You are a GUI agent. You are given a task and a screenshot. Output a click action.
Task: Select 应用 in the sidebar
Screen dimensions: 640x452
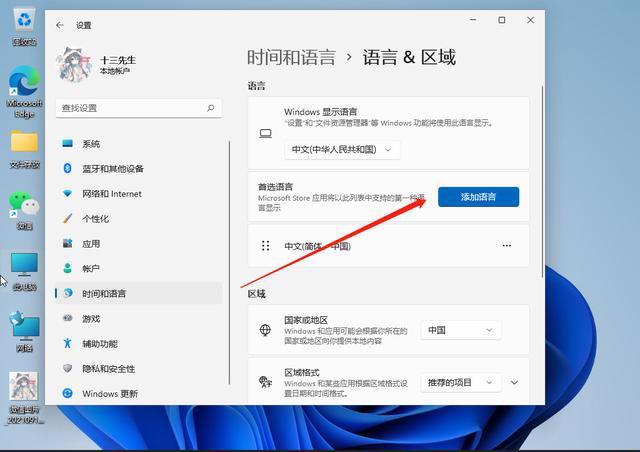pyautogui.click(x=139, y=243)
